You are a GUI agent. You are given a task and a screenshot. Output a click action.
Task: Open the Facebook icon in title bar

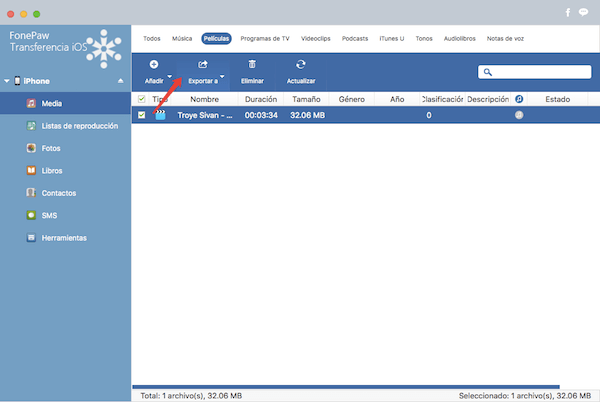(x=568, y=13)
